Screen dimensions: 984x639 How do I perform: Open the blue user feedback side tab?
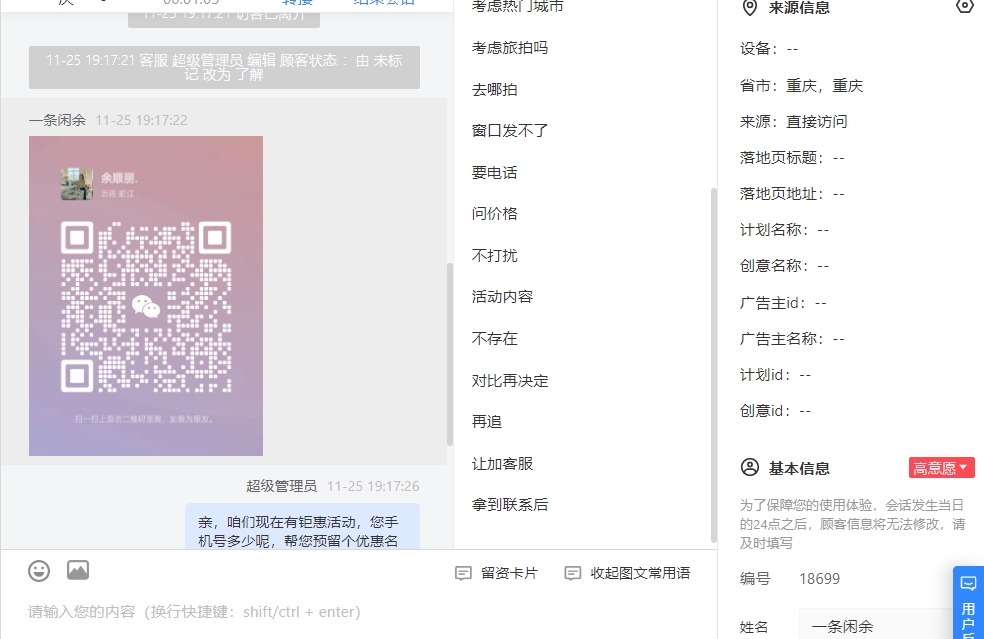tap(968, 603)
